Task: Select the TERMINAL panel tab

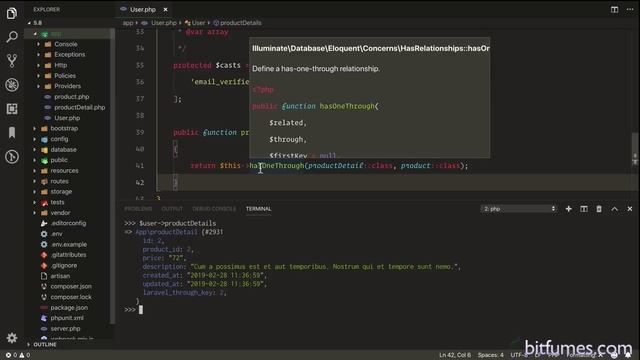Action: tap(258, 209)
